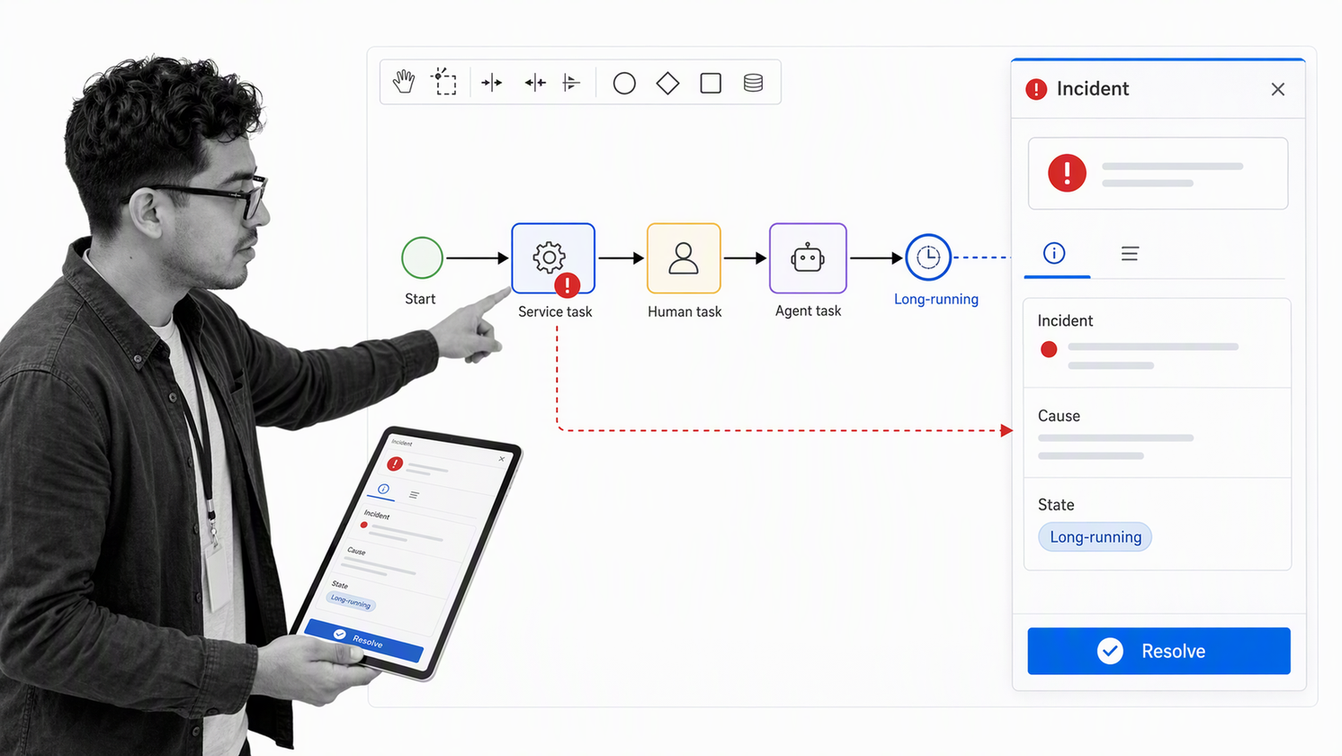Select the Human task person node
This screenshot has height=756, width=1342.
coord(684,258)
